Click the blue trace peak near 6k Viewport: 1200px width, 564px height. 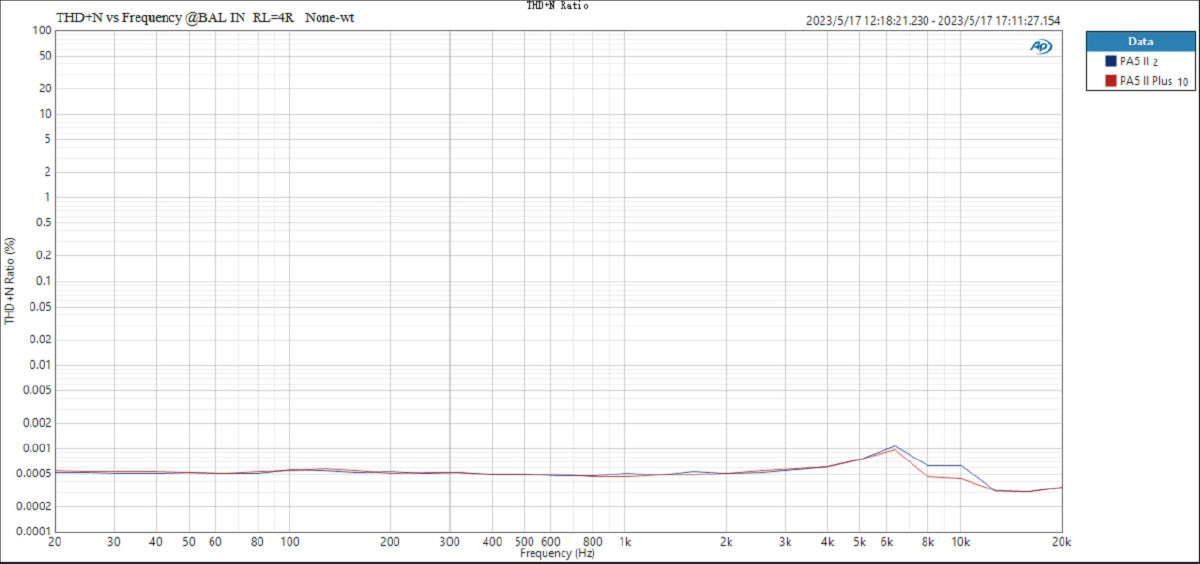pyautogui.click(x=895, y=446)
